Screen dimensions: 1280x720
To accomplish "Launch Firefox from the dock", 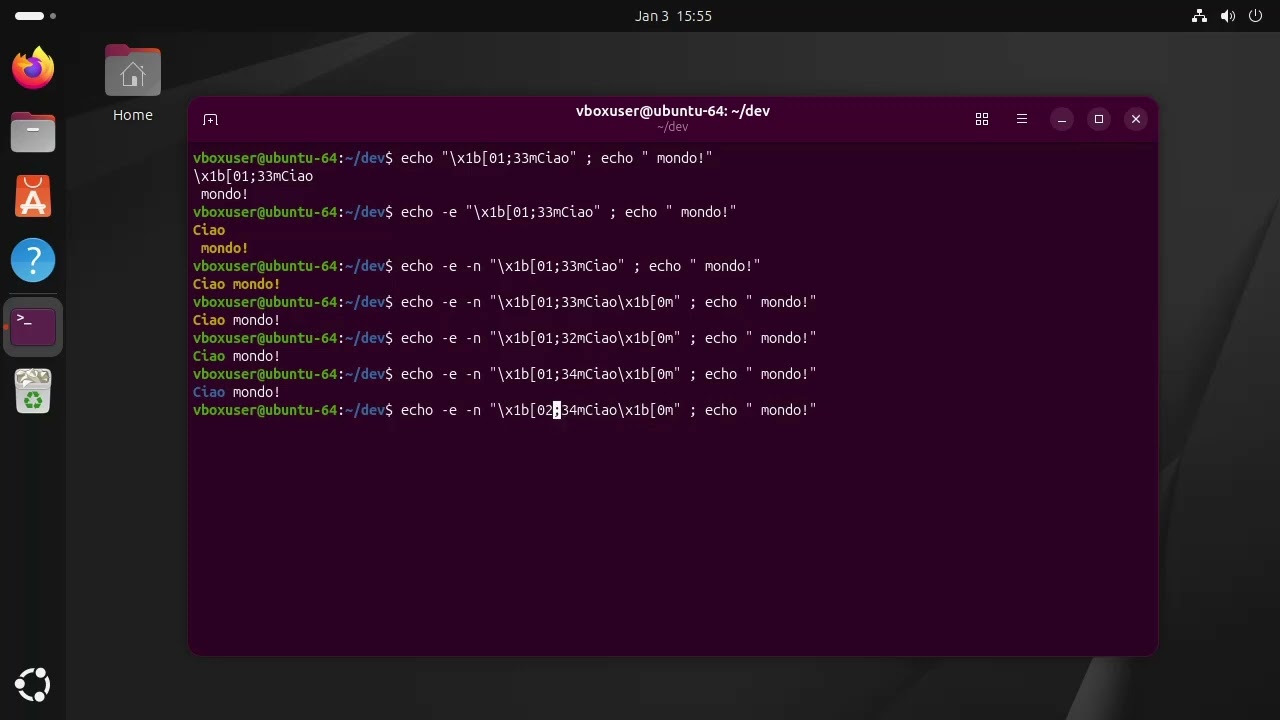I will tap(33, 68).
